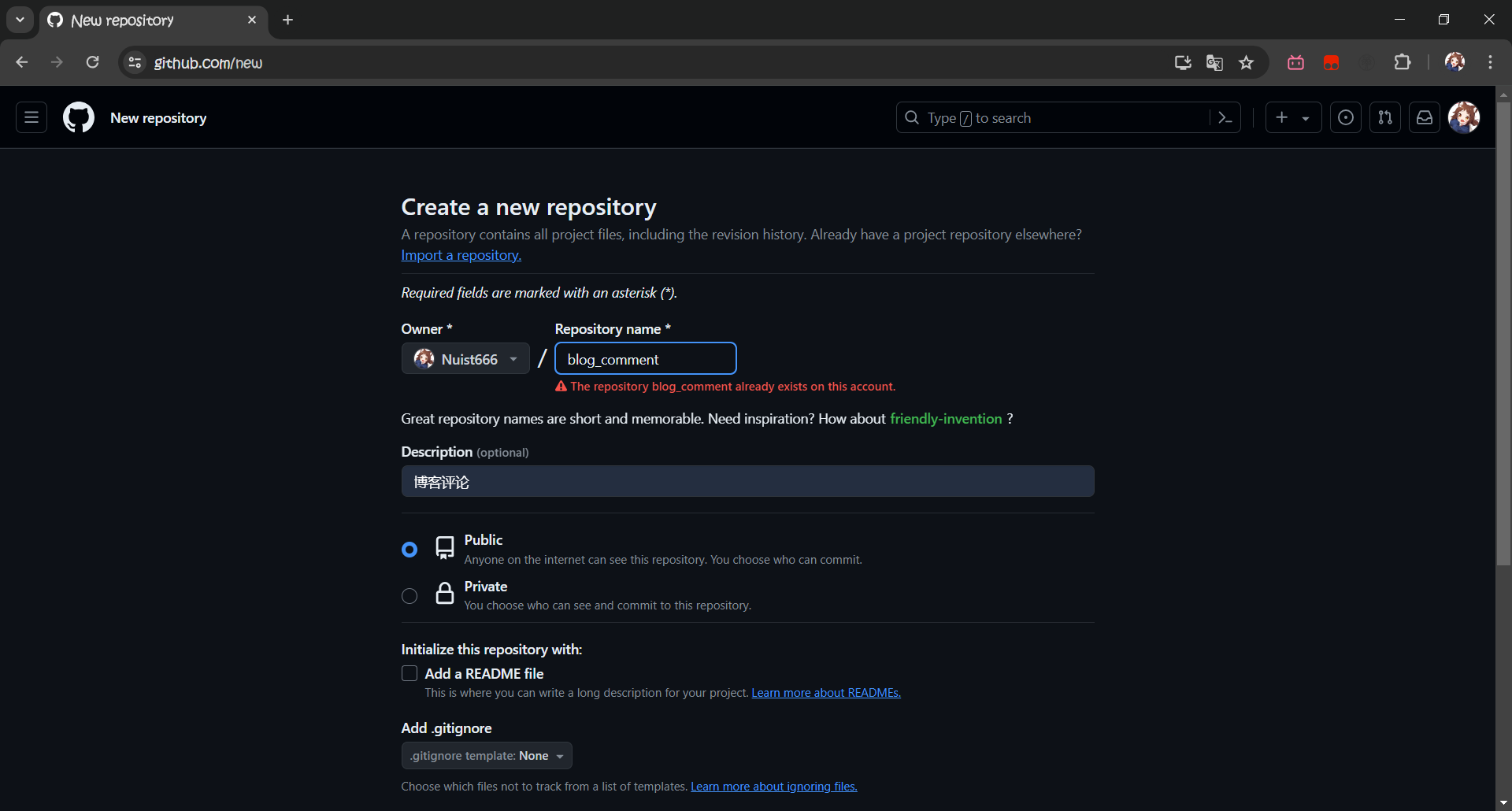The height and width of the screenshot is (811, 1512).
Task: Open the Pull requests icon in header
Action: [1385, 117]
